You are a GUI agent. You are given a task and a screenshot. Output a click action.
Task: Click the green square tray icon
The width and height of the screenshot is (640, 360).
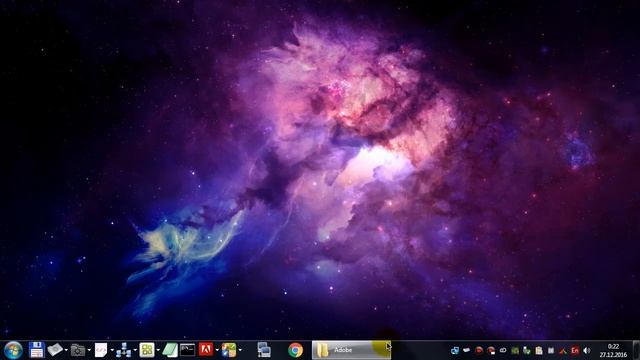coord(515,350)
